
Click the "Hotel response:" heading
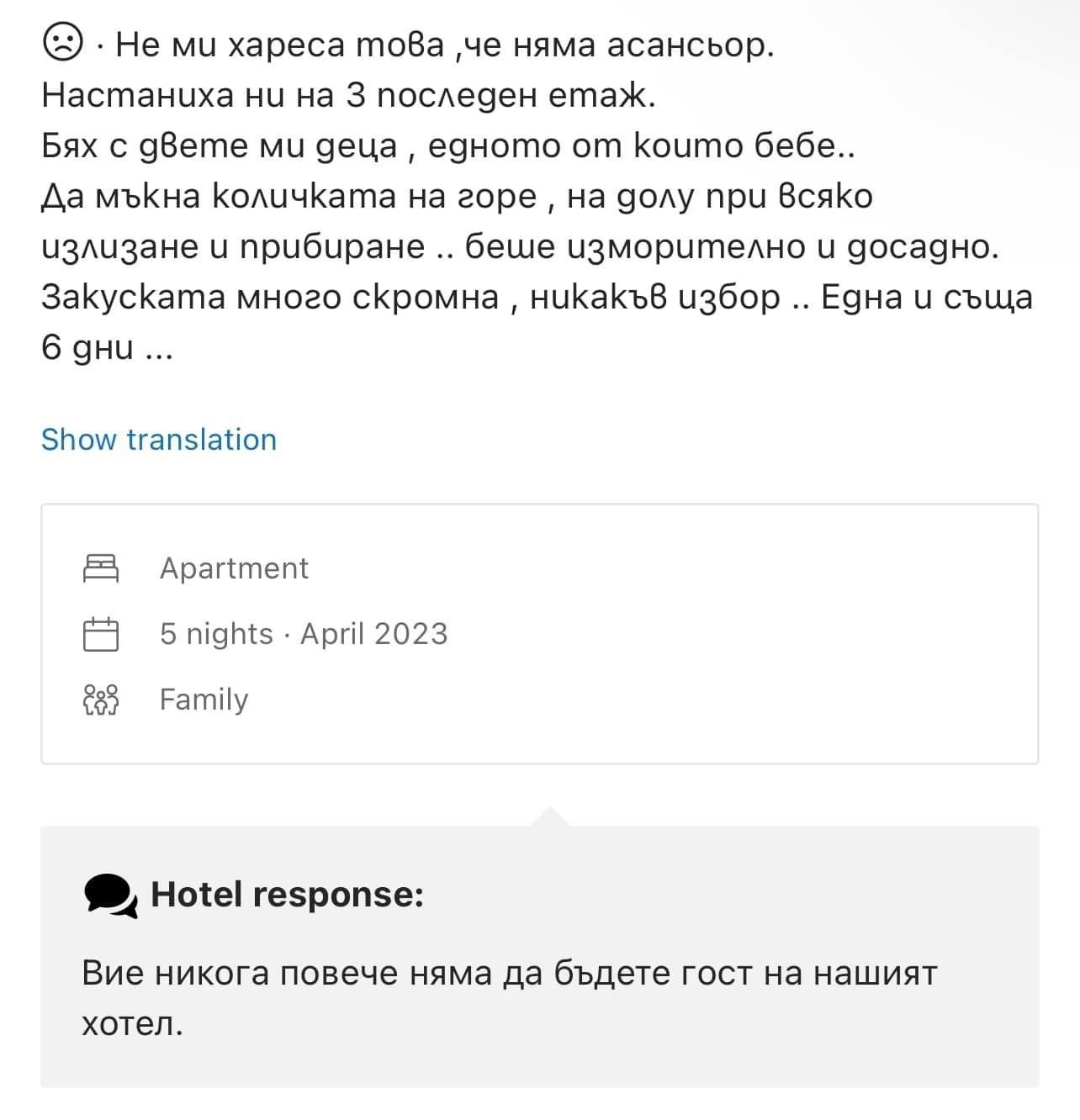click(287, 895)
